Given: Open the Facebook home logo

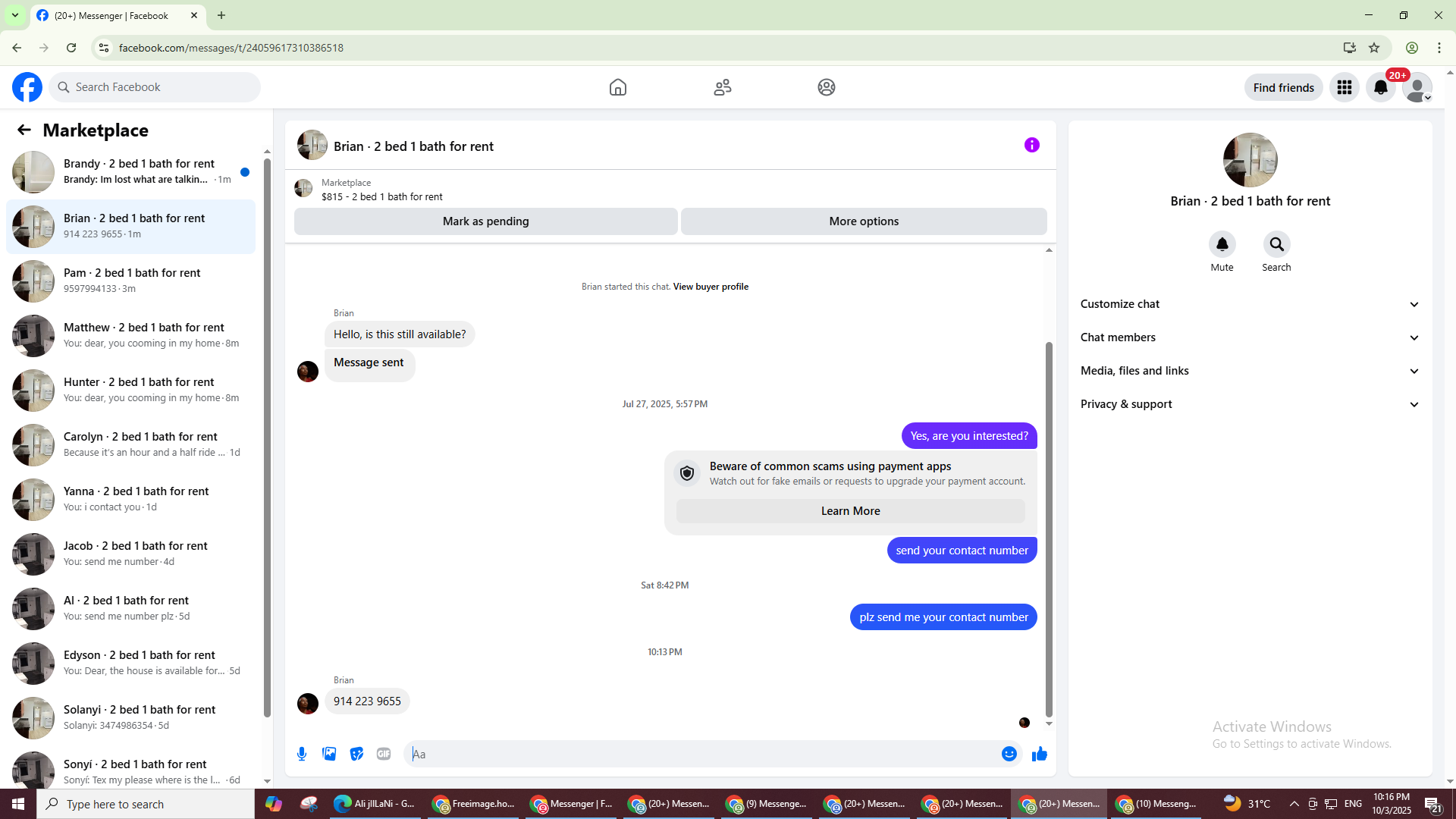Looking at the screenshot, I should [x=27, y=87].
